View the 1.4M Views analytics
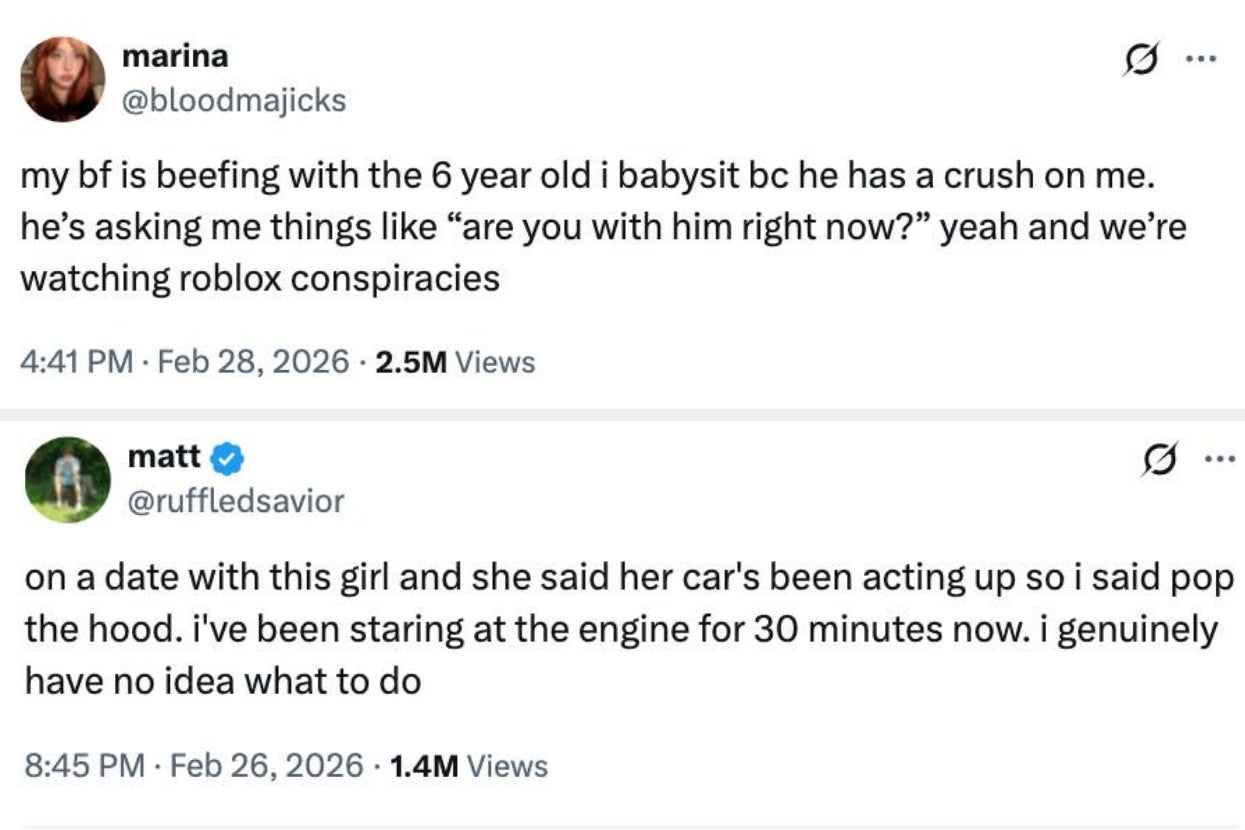Viewport: 1245px width, 830px height. tap(468, 766)
